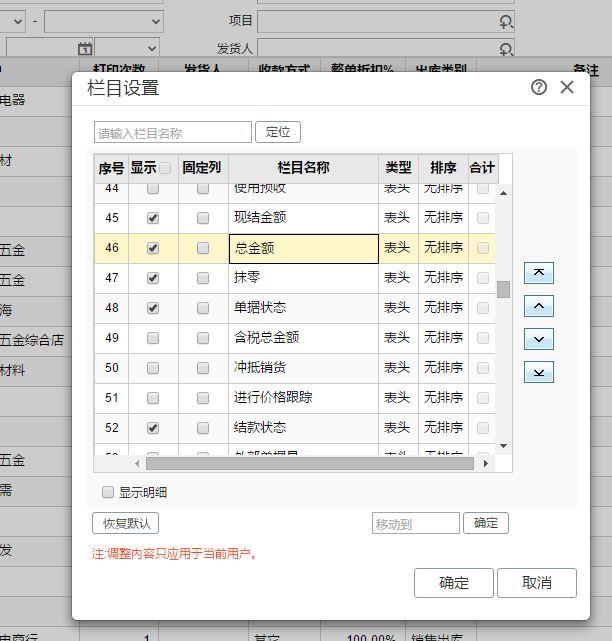Select the 抹零 cell
Viewport: 612px width, 641px height.
click(x=304, y=278)
